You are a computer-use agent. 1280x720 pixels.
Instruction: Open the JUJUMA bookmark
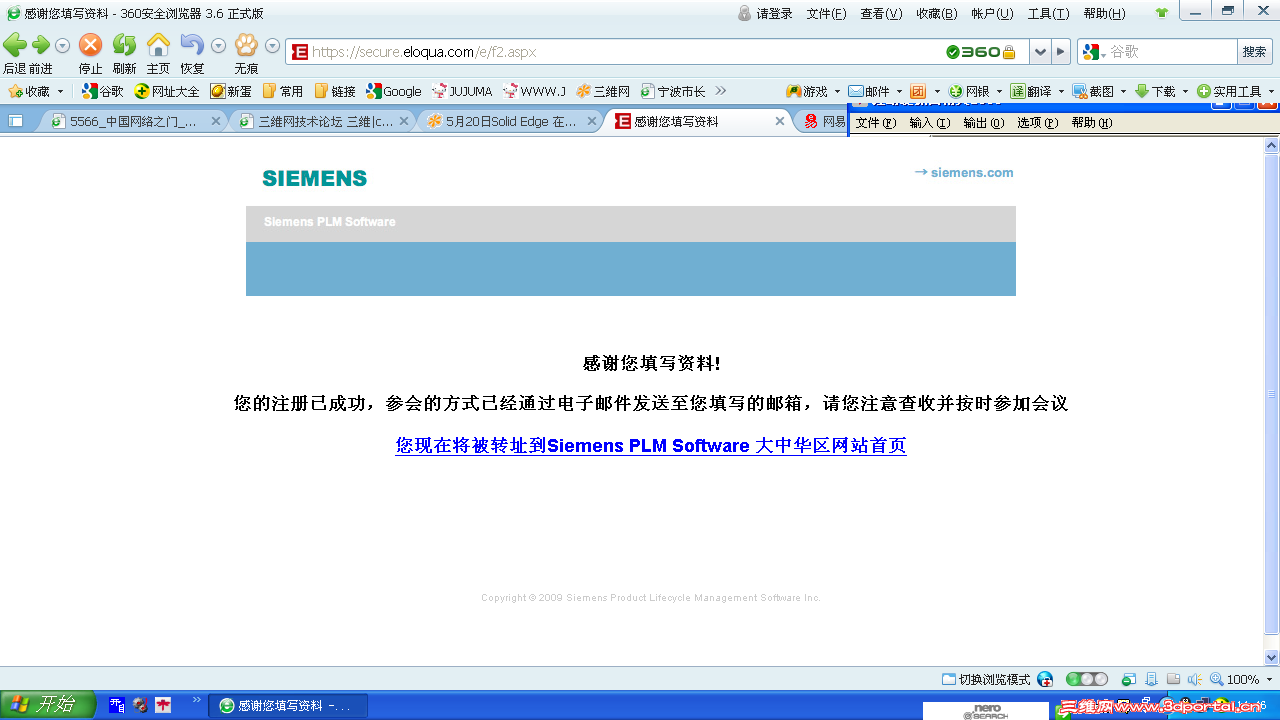coord(462,91)
